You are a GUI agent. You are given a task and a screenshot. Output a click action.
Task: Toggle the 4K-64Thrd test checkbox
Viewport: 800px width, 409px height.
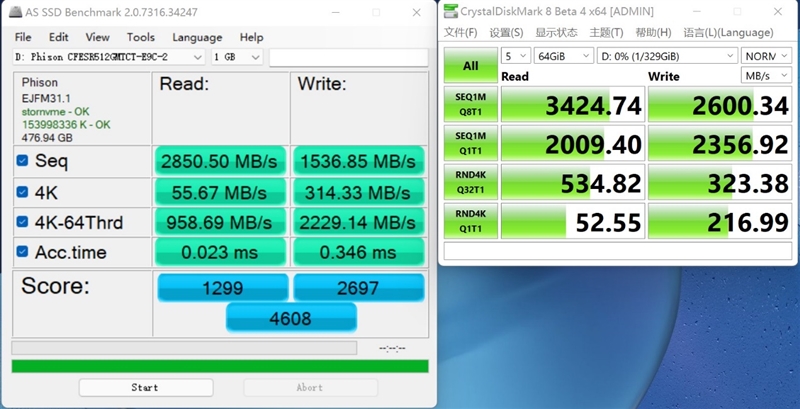[22, 222]
